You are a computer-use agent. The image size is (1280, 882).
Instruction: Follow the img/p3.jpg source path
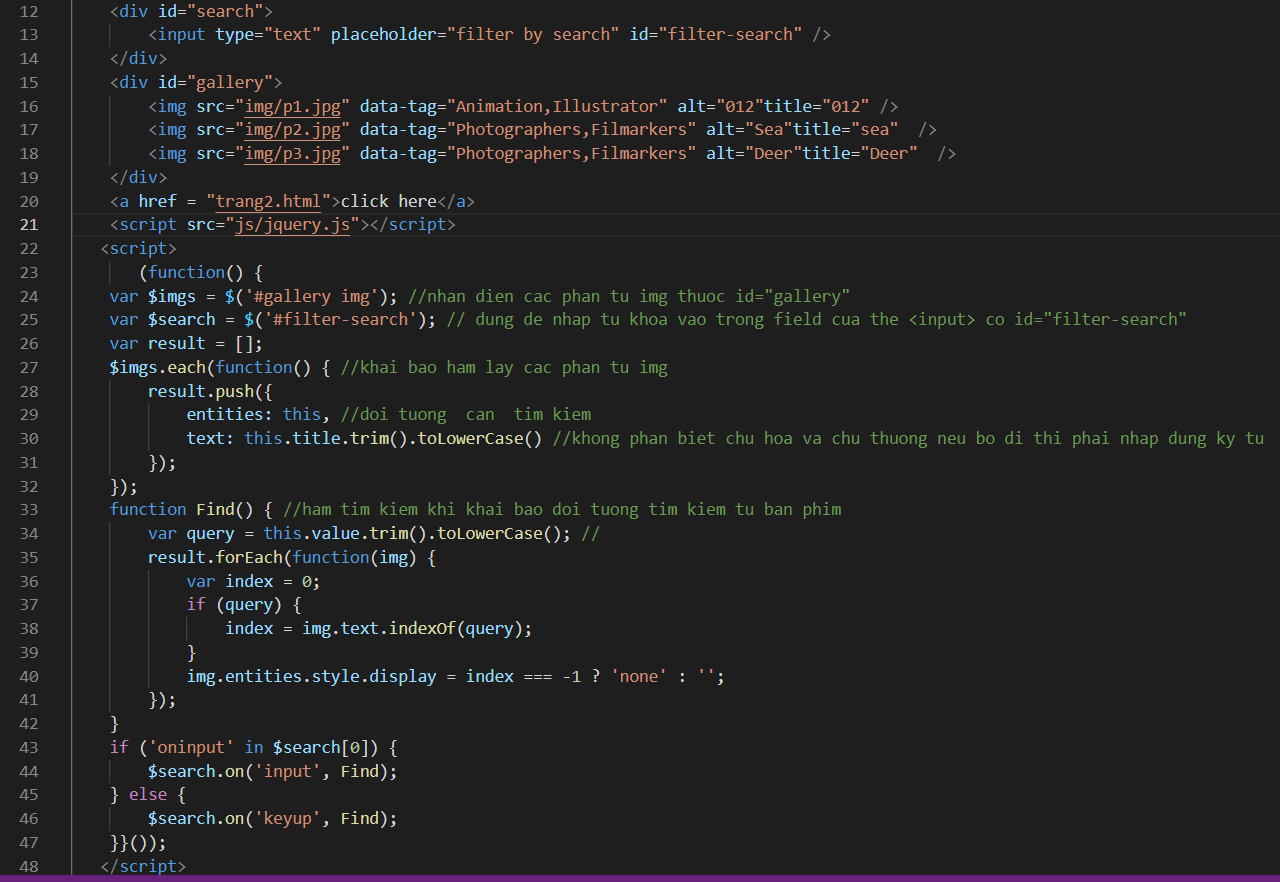click(293, 153)
